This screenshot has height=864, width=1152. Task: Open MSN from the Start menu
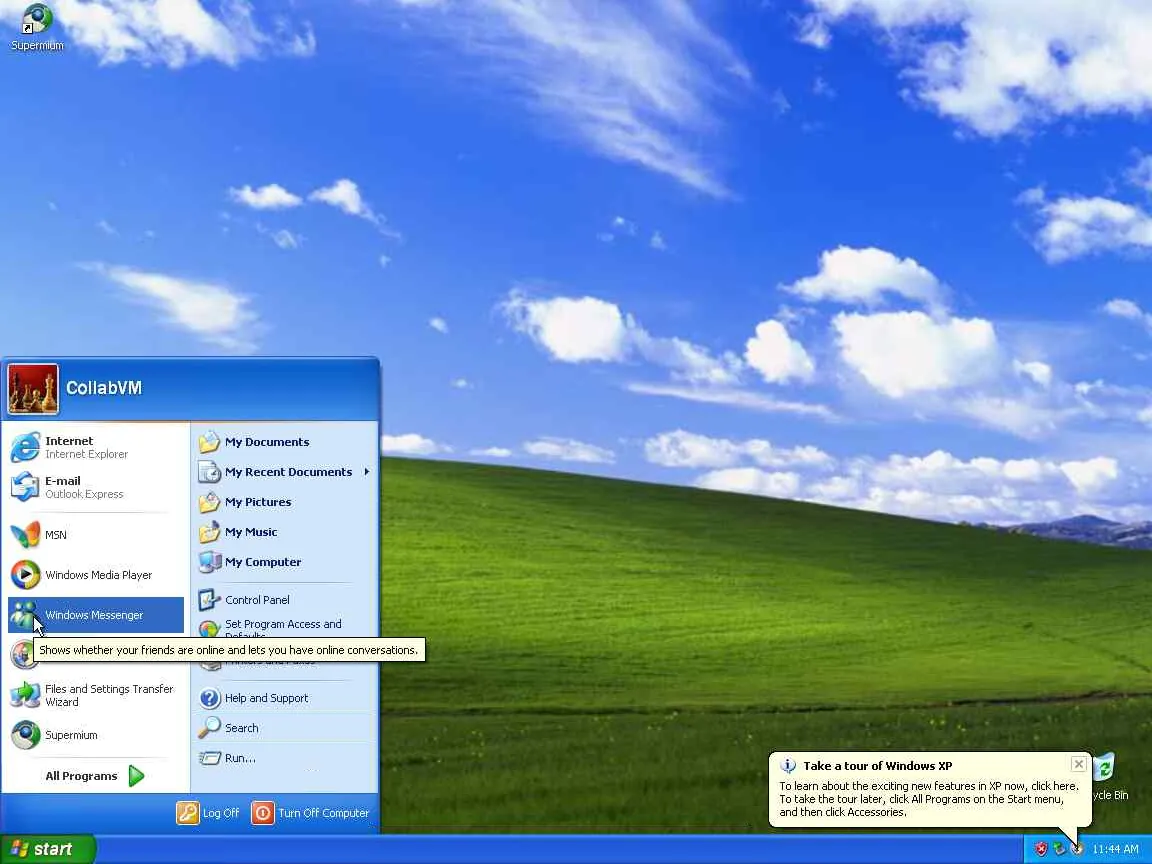[x=96, y=535]
